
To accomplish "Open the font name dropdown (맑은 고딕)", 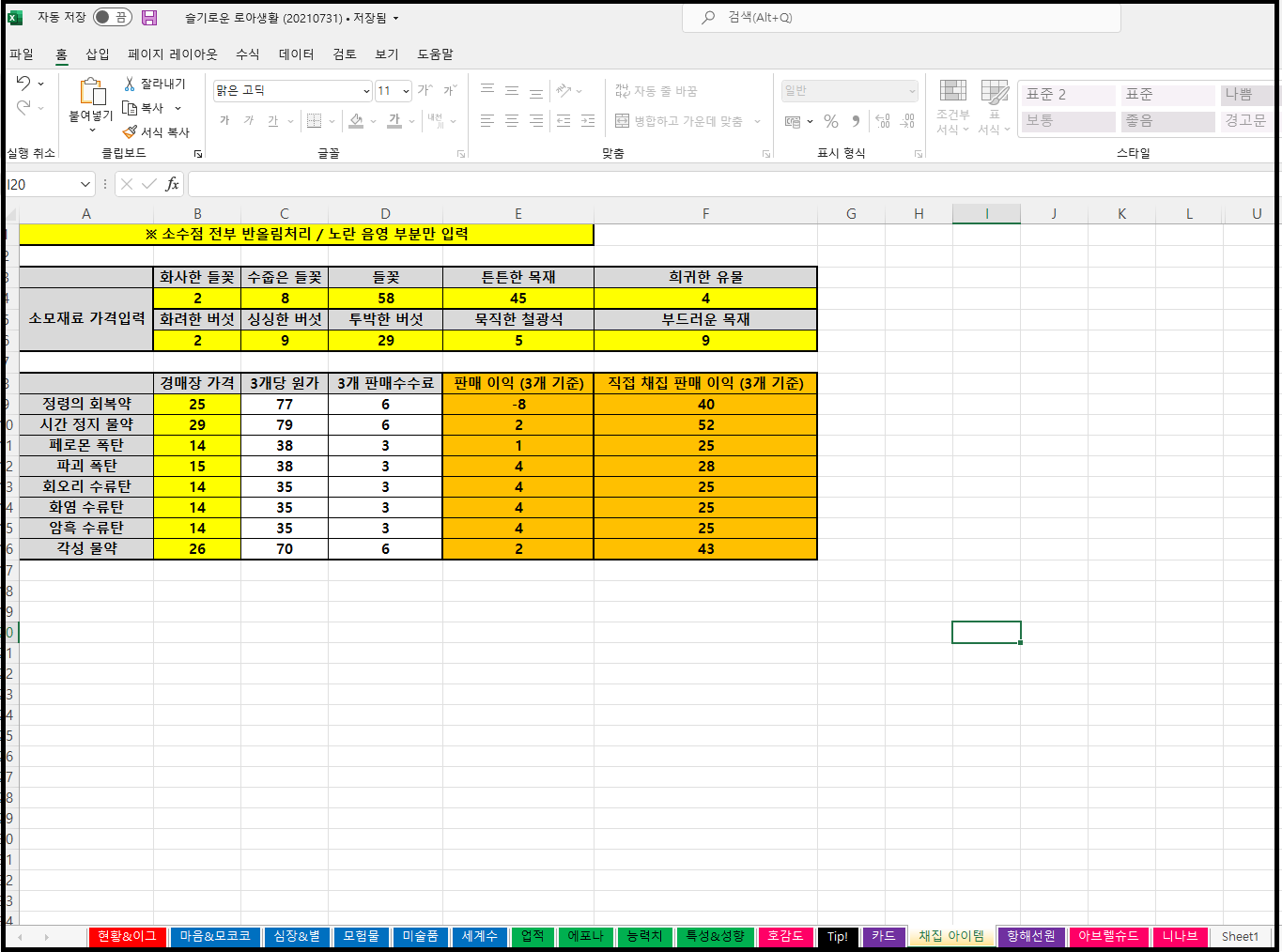I will coord(366,91).
